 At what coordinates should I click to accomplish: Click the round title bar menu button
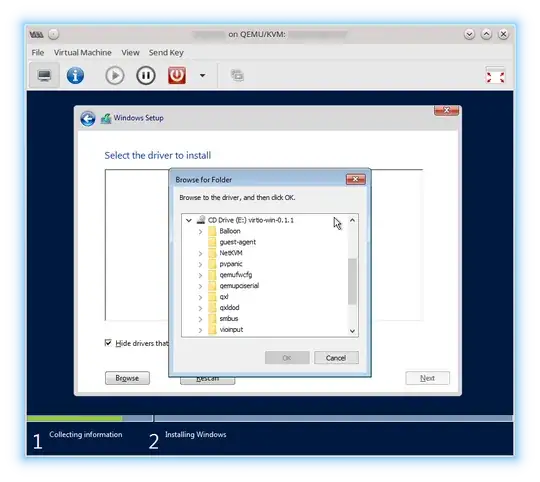pos(53,34)
